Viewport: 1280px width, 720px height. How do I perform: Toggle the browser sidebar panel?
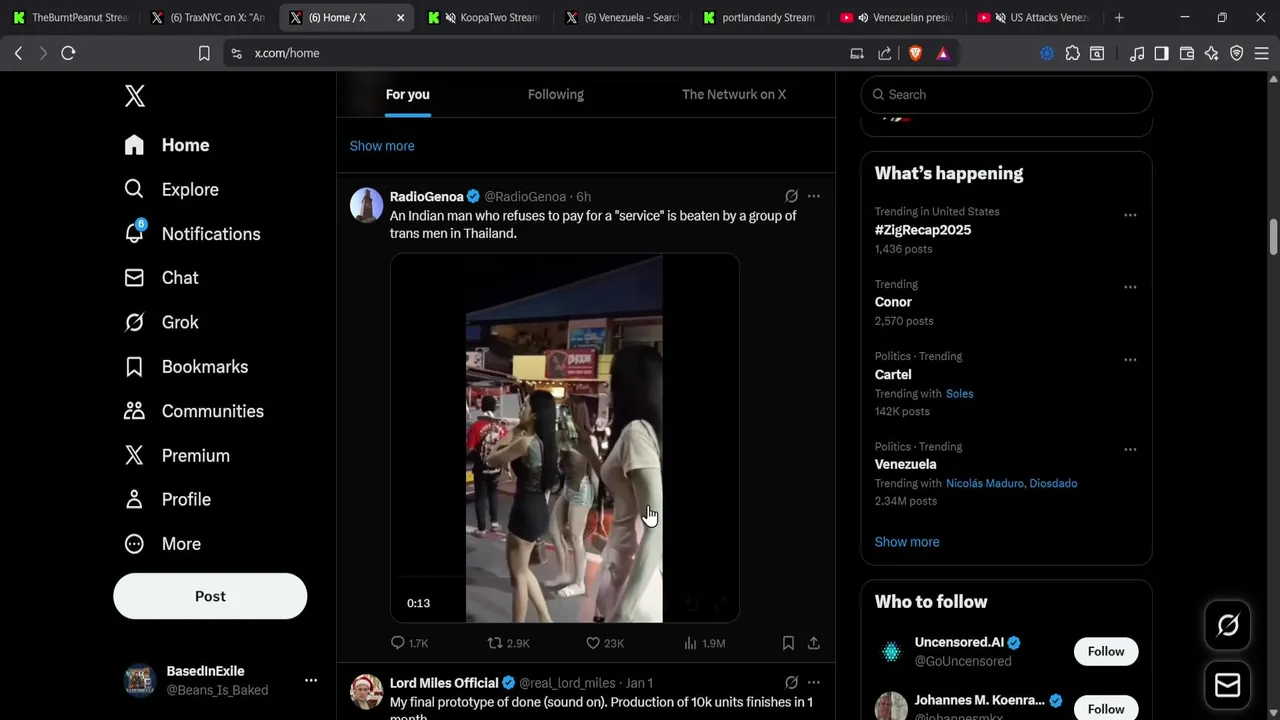(1161, 53)
